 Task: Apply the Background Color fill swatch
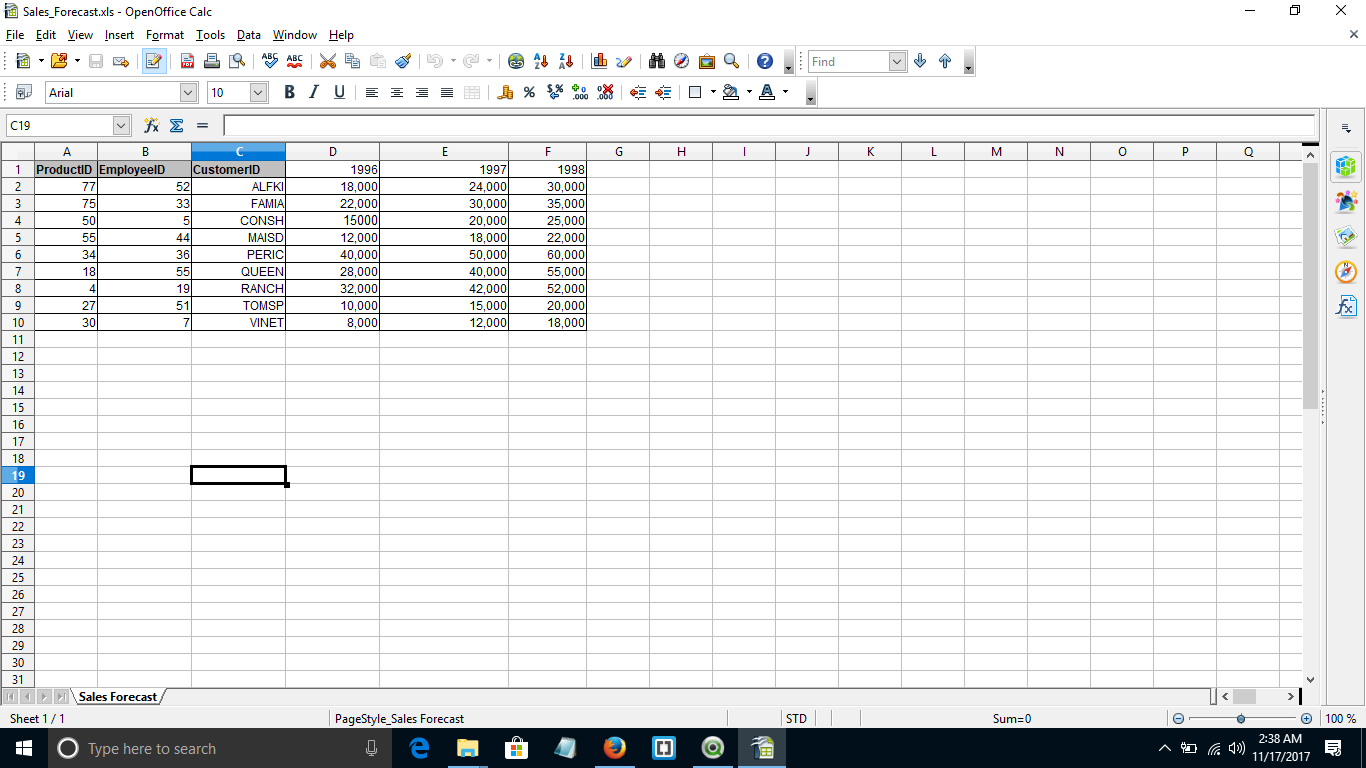point(731,93)
